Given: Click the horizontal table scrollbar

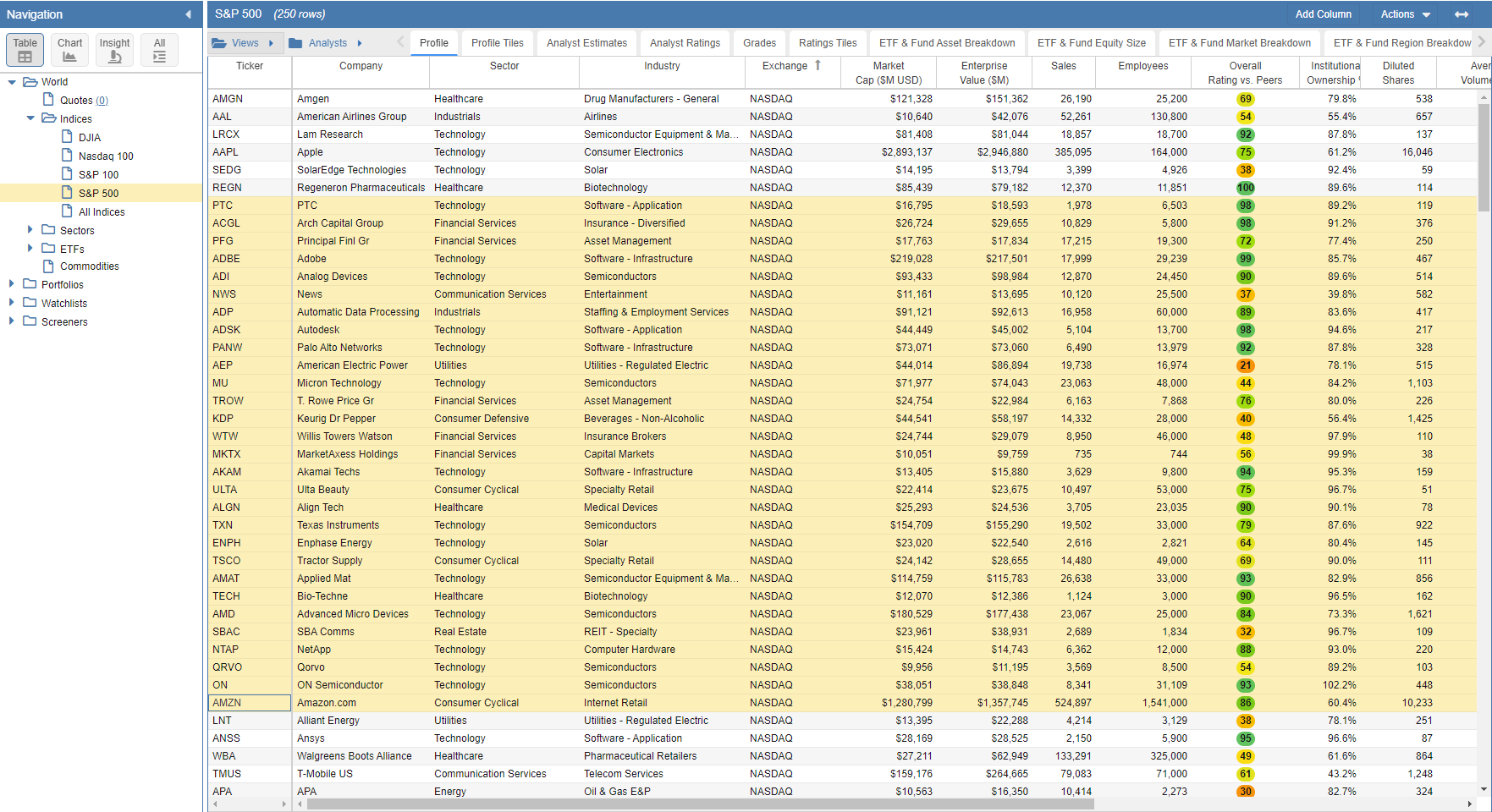Looking at the screenshot, I should (701, 804).
